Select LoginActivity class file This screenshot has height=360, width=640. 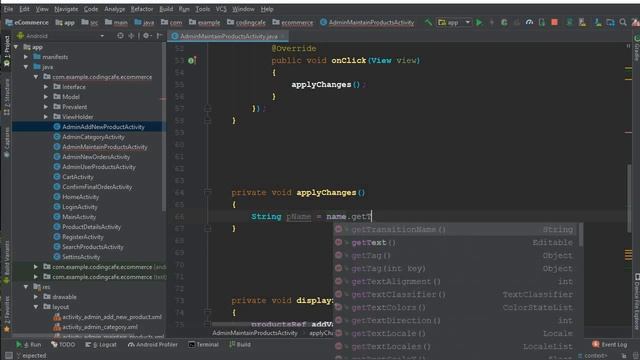tap(80, 207)
